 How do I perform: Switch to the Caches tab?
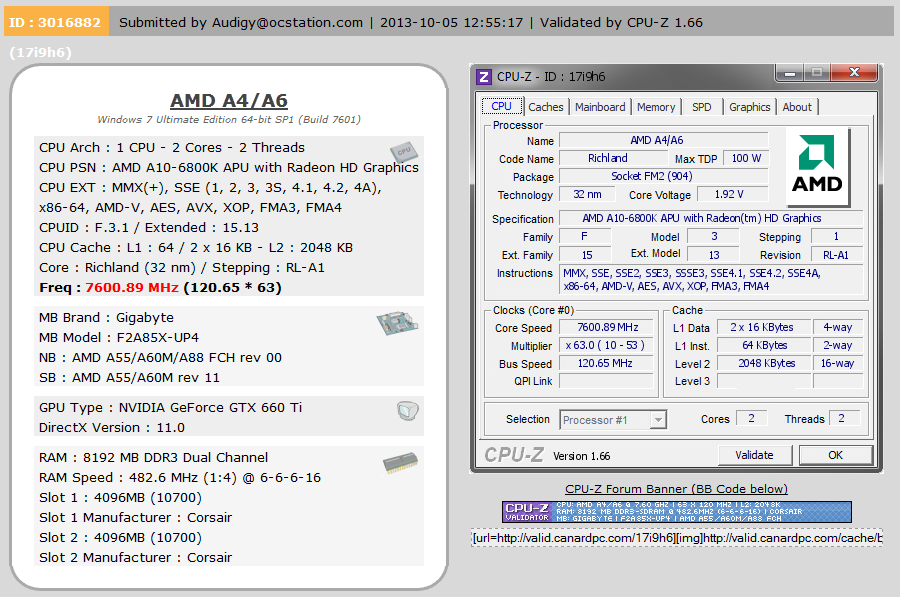(546, 107)
